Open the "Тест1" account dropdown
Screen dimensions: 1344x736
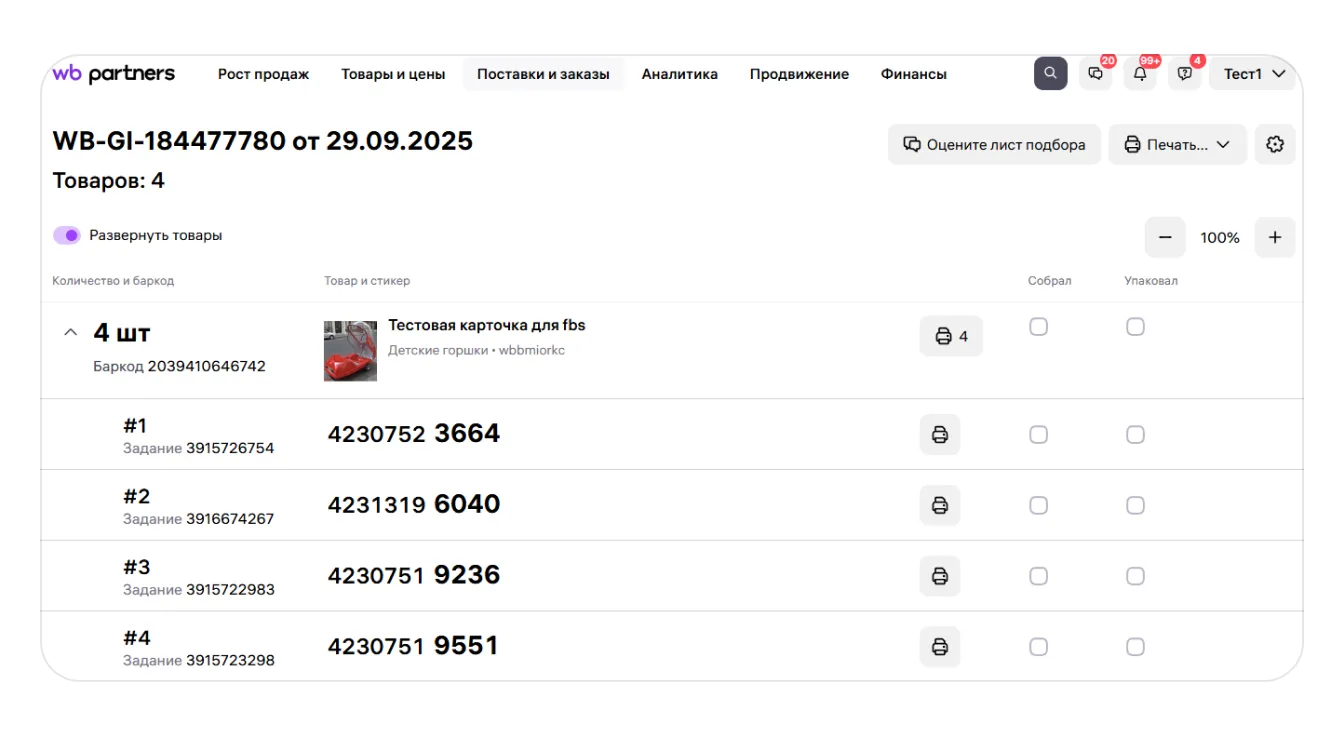[x=1253, y=74]
